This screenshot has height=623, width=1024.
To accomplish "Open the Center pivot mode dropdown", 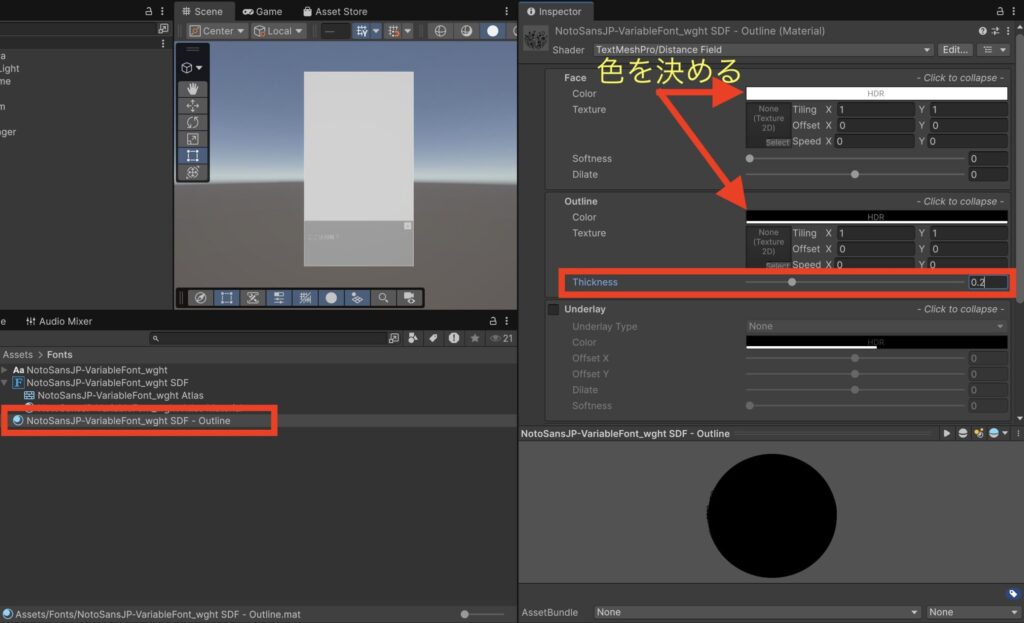I will 217,31.
